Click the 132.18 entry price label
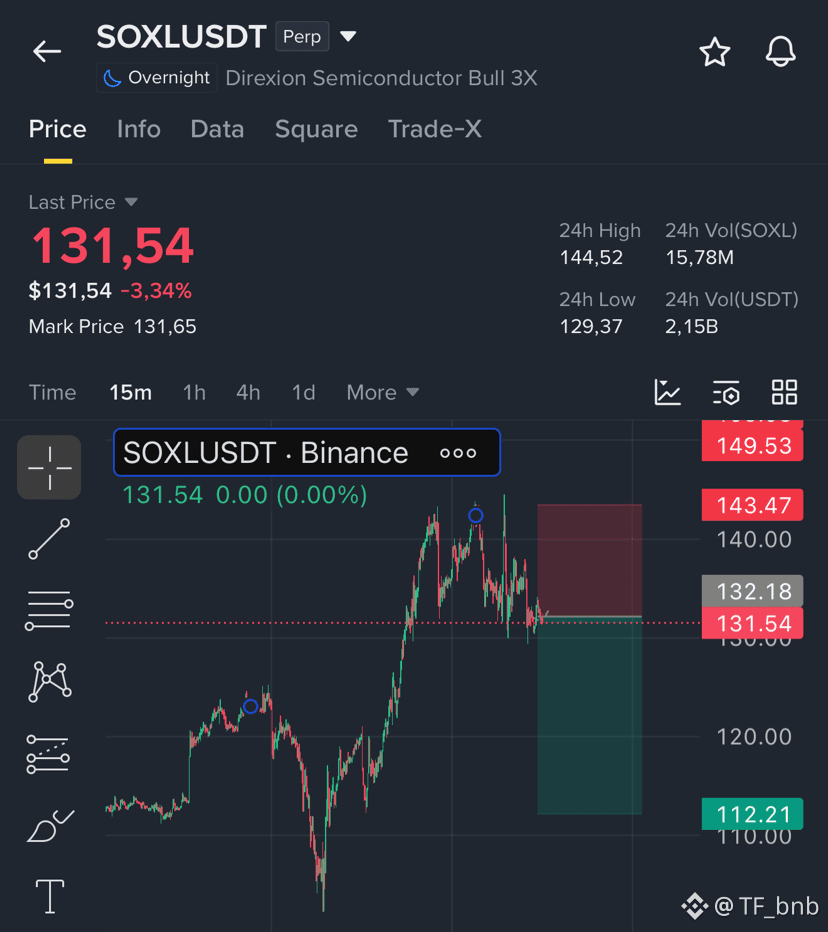 752,591
